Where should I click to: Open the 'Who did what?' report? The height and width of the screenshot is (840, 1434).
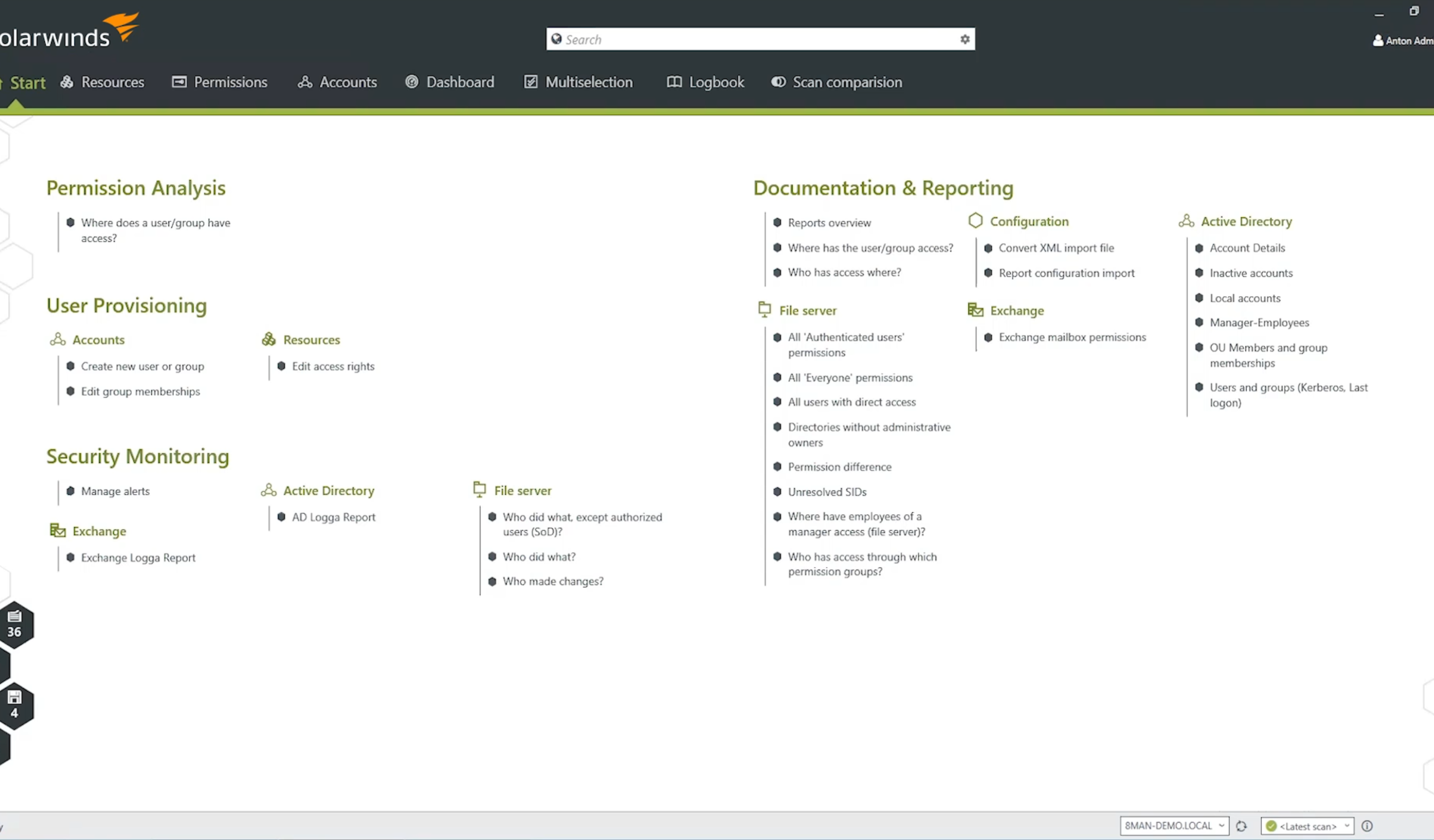pos(539,557)
